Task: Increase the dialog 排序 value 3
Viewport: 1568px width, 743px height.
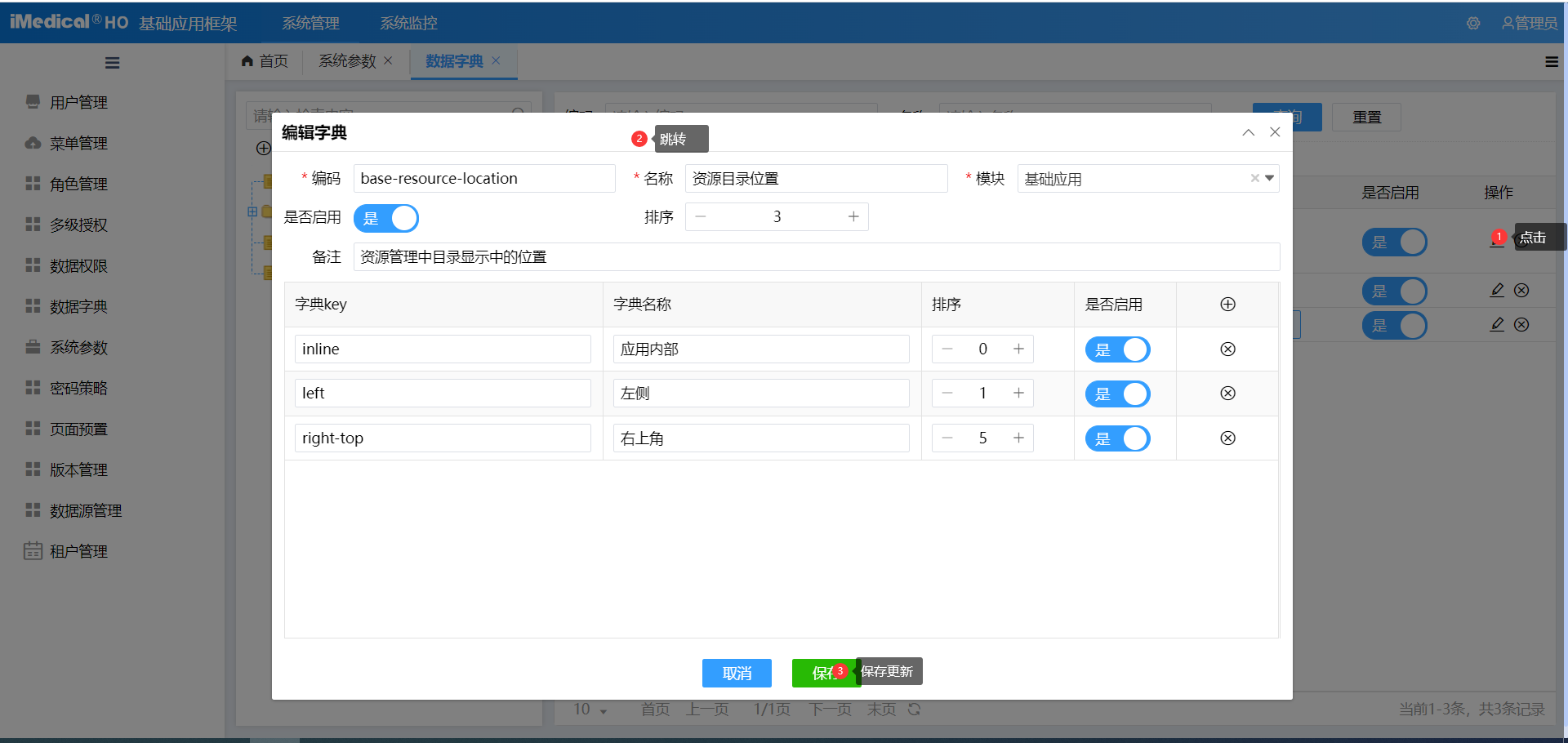Action: point(853,217)
